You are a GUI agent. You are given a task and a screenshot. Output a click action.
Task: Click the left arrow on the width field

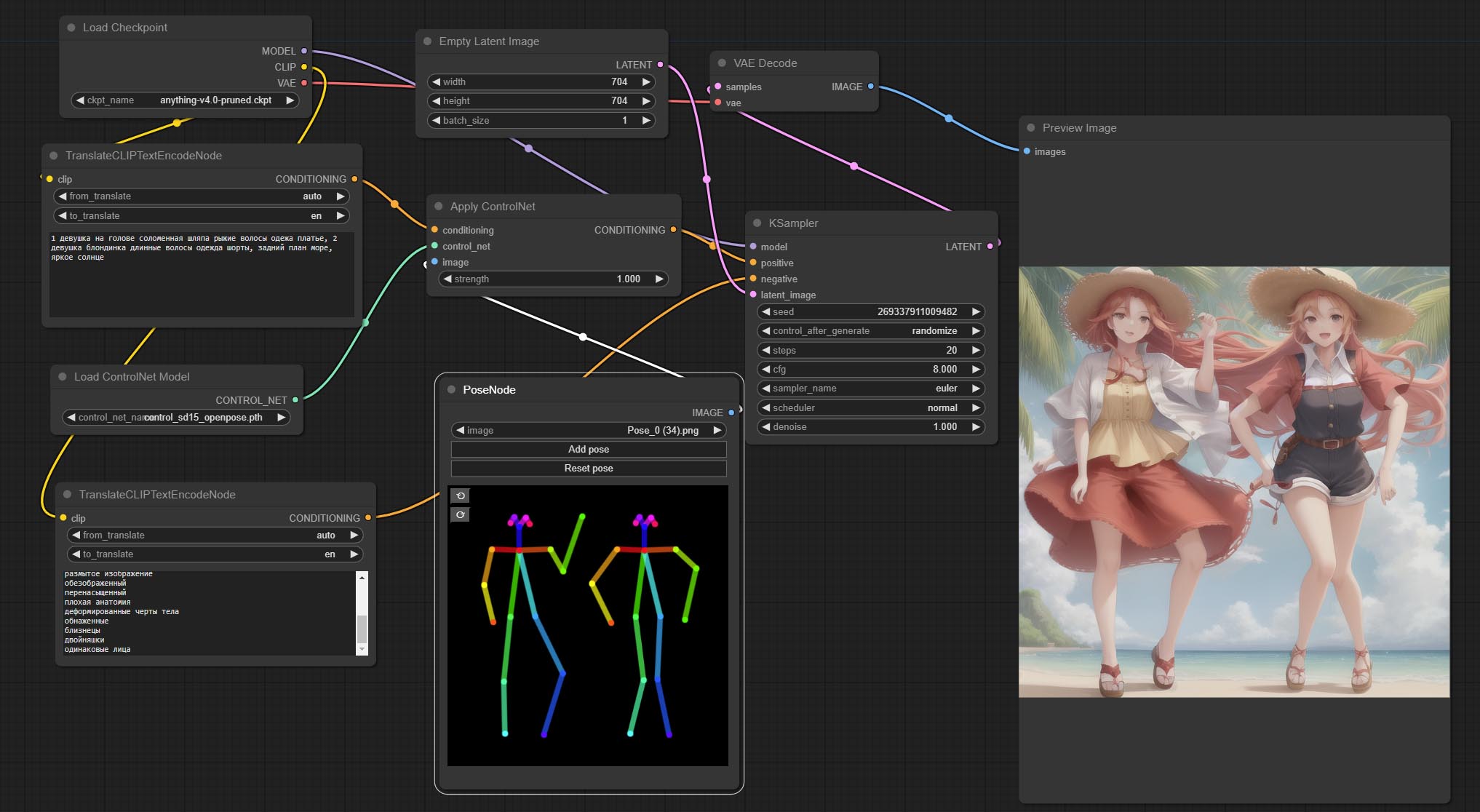(x=436, y=81)
